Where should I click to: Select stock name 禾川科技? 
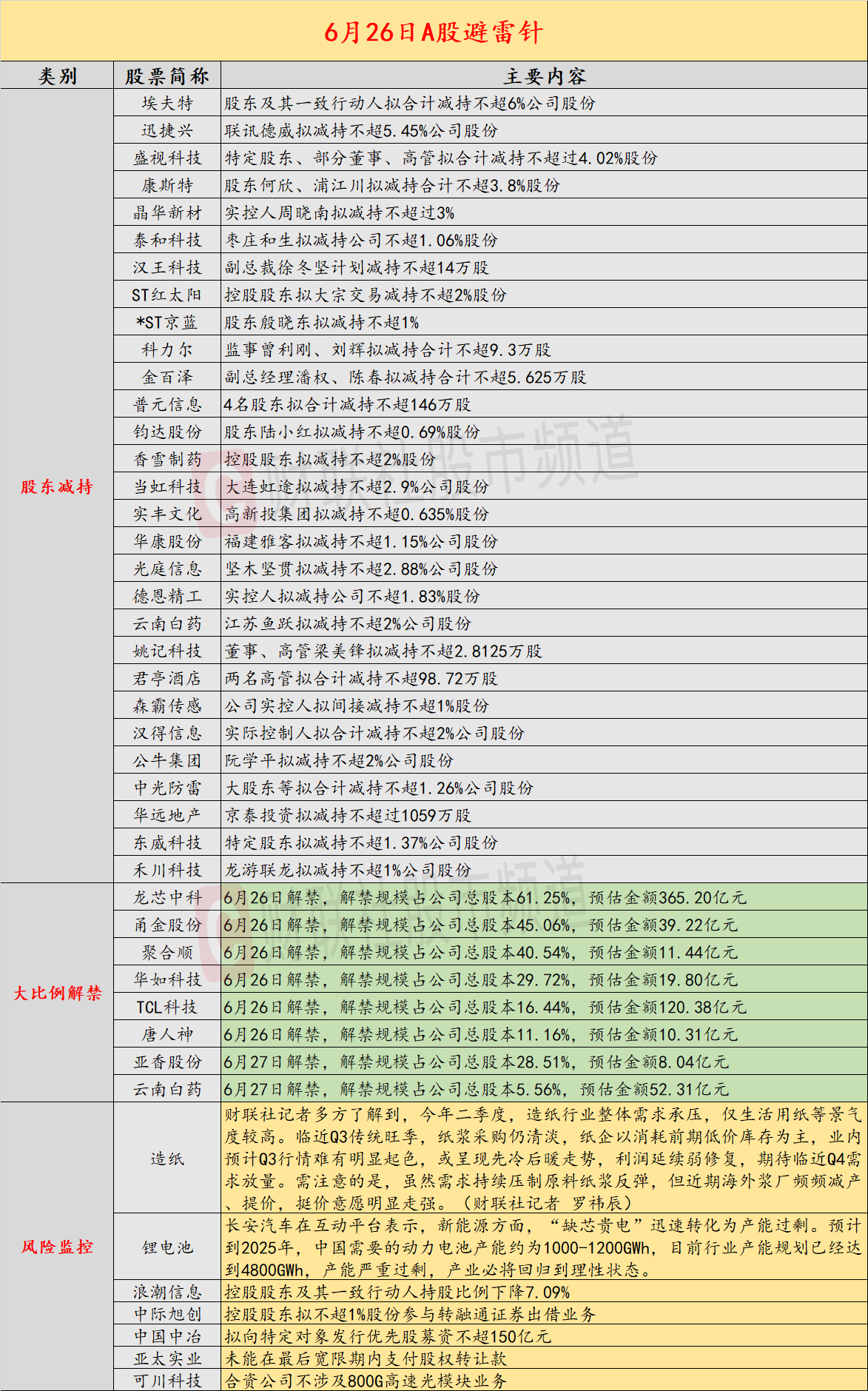167,870
